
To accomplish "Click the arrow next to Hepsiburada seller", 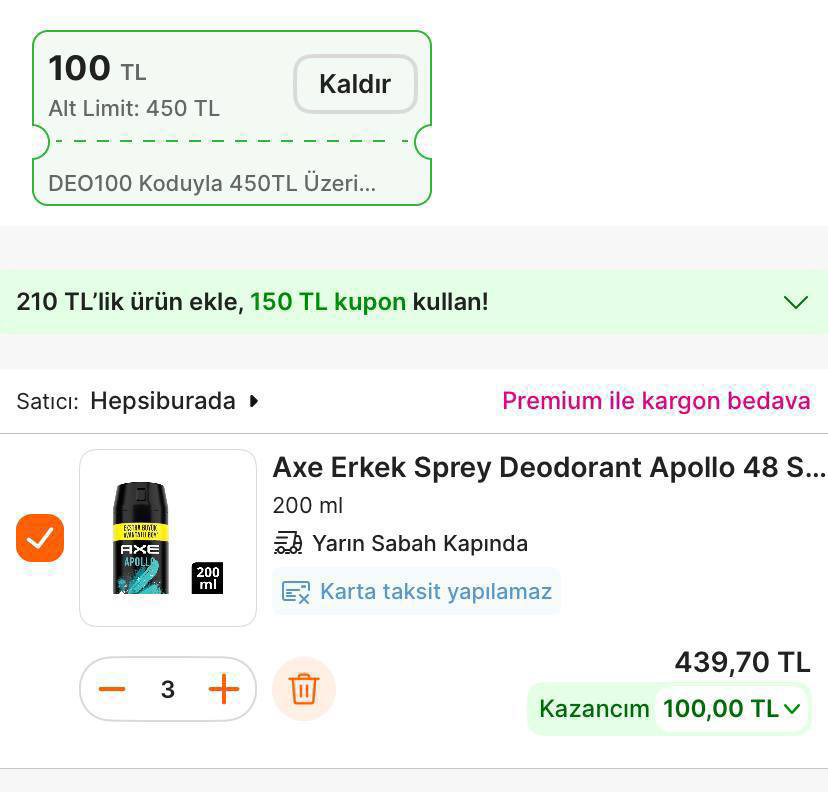I will click(x=254, y=401).
